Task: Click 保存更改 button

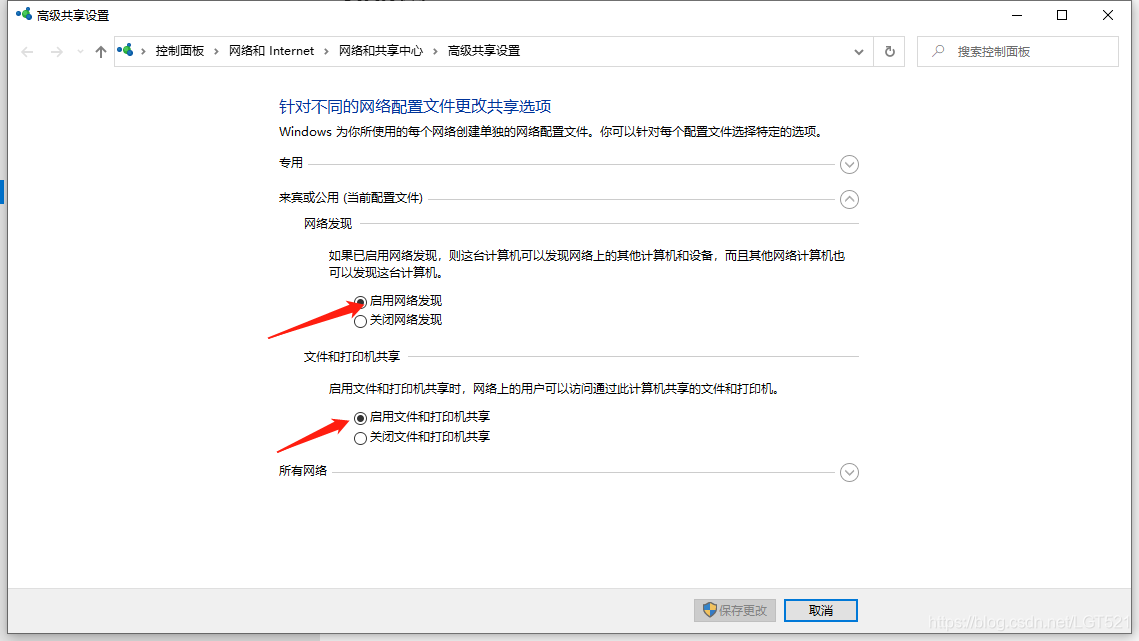Action: (734, 610)
